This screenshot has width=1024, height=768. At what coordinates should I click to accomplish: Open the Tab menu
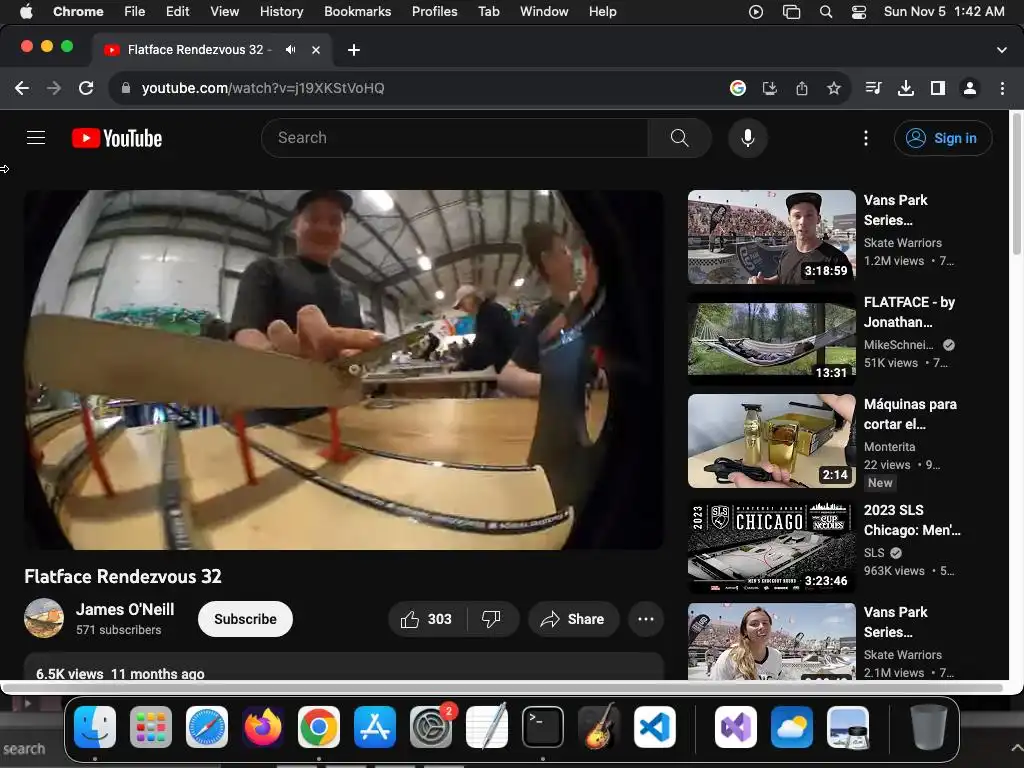[x=488, y=11]
